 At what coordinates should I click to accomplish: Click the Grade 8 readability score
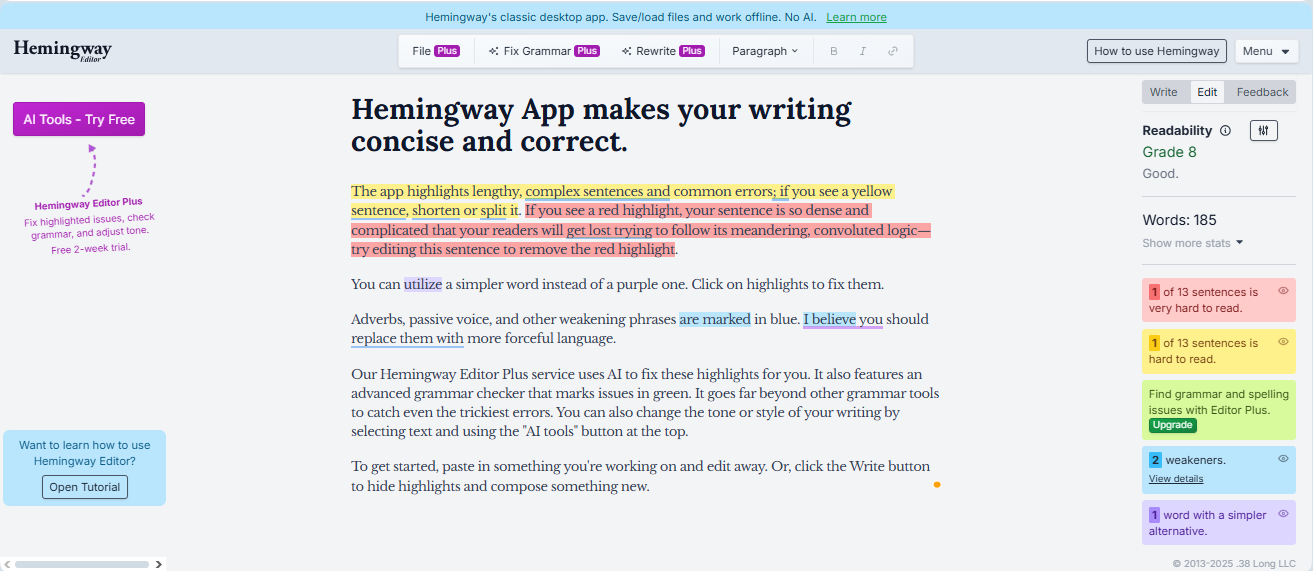tap(1169, 152)
